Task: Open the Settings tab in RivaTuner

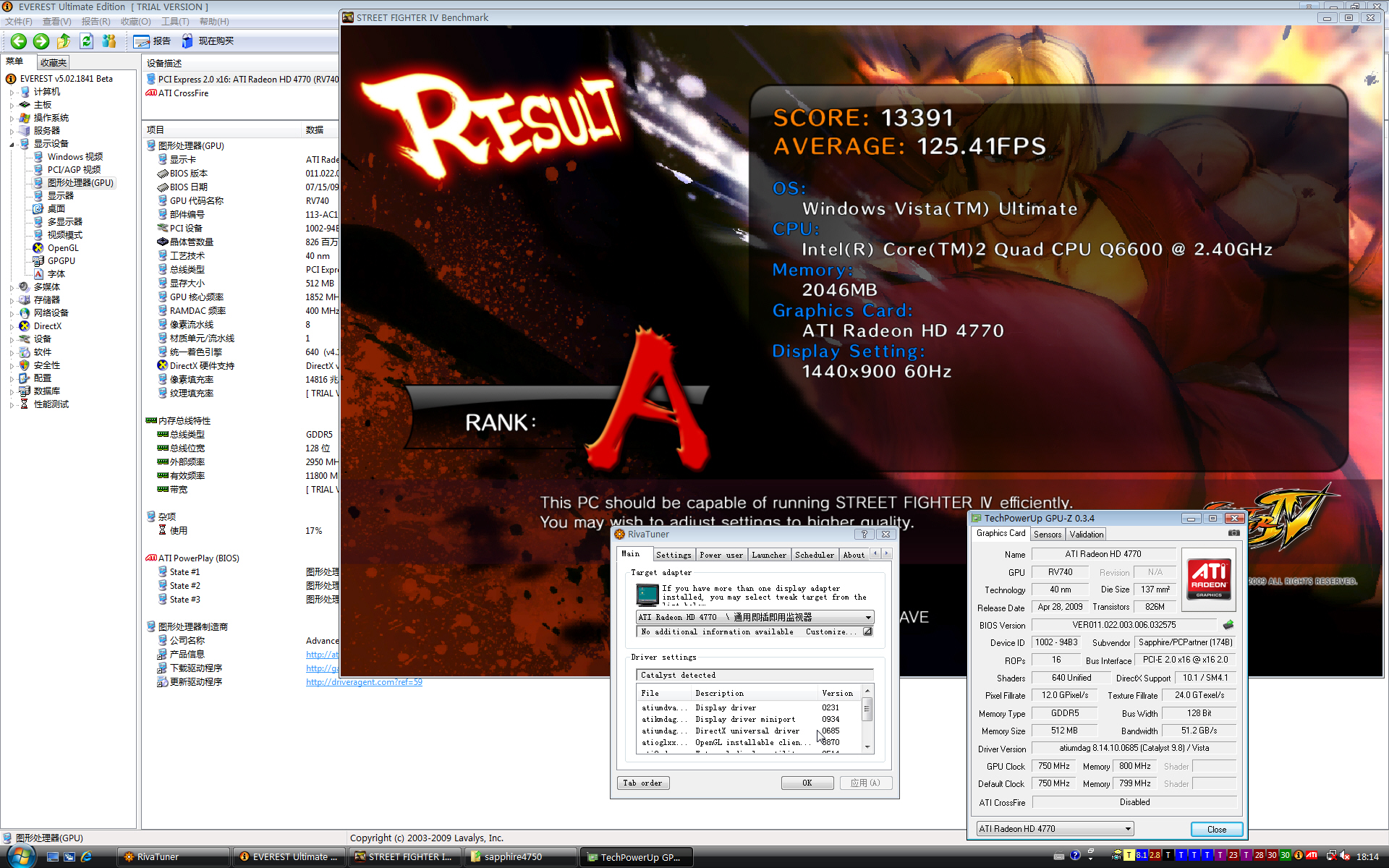Action: tap(674, 555)
